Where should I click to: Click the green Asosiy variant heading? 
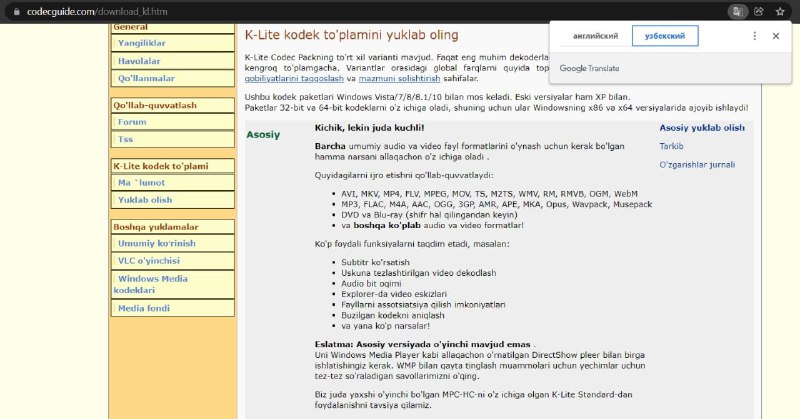[263, 135]
